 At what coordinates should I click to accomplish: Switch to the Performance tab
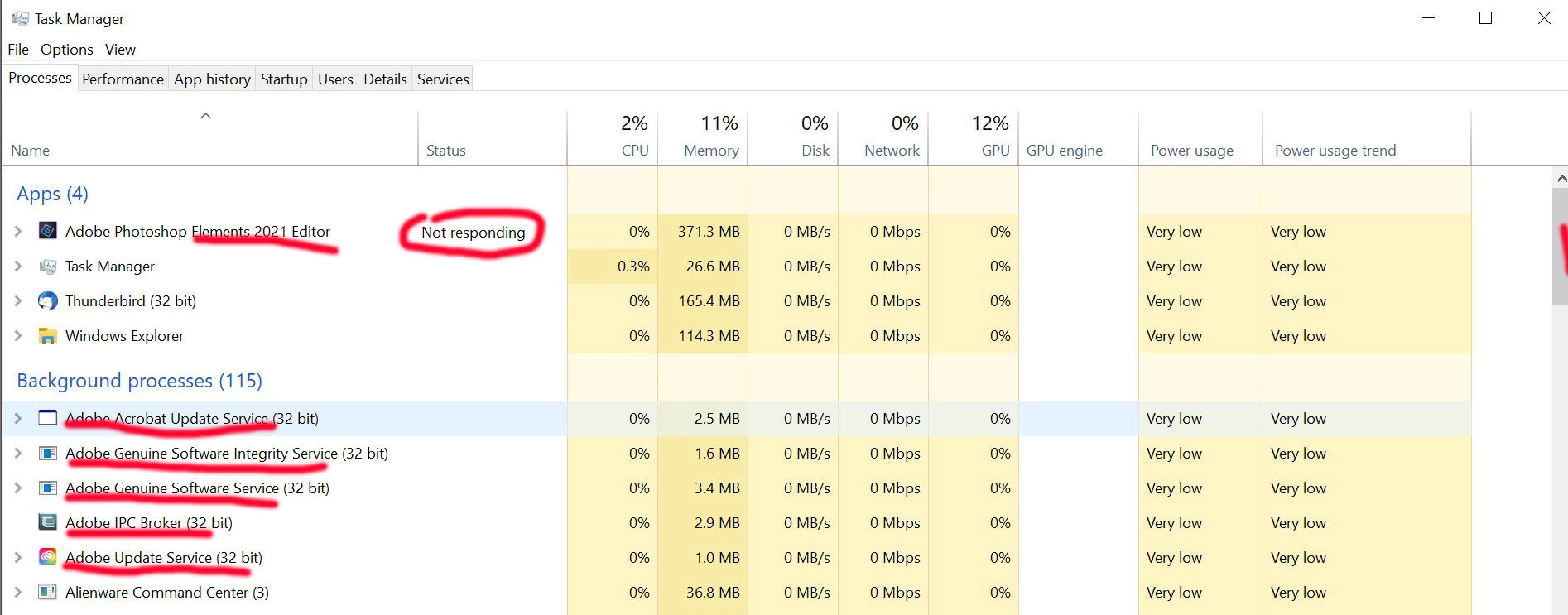(x=123, y=79)
